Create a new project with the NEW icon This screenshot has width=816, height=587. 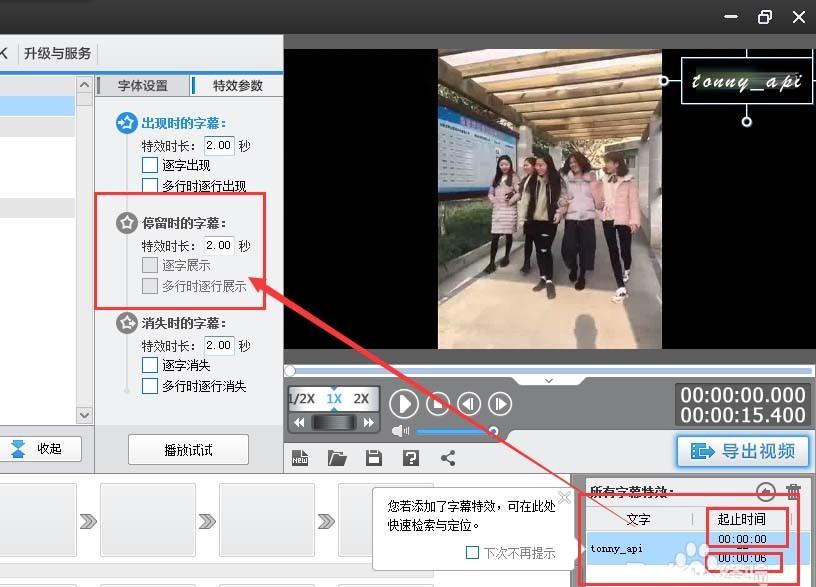(x=300, y=458)
